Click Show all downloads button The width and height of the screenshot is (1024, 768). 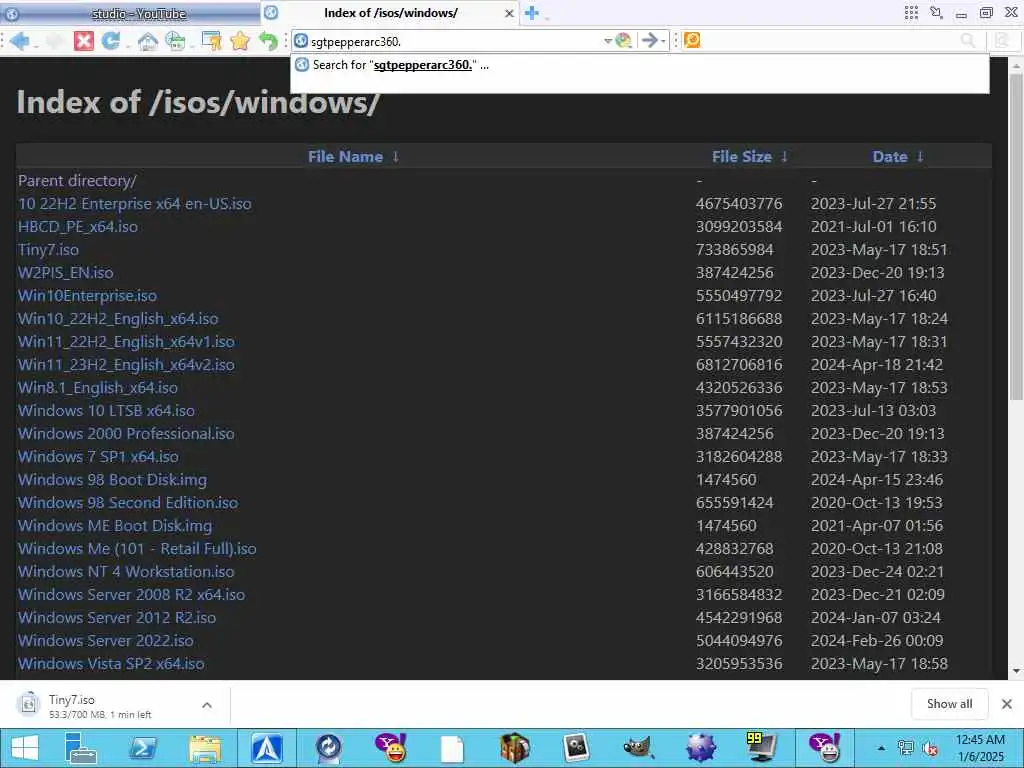(950, 704)
